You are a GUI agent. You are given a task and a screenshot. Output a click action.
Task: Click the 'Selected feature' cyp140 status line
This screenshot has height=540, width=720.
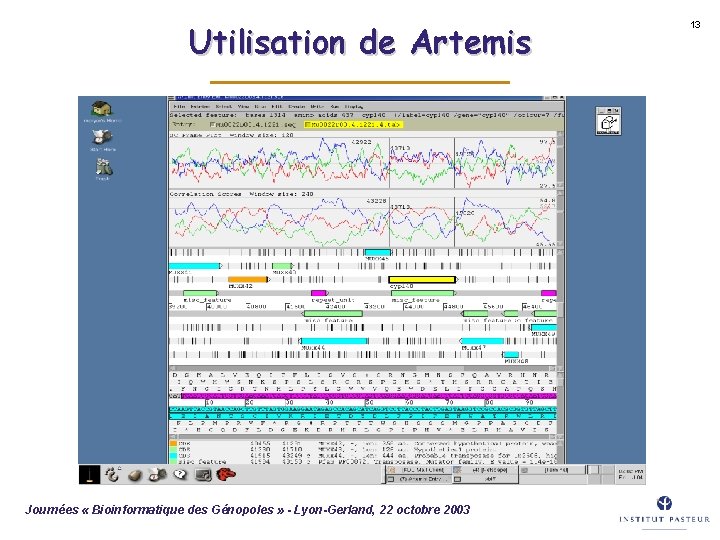click(x=366, y=115)
